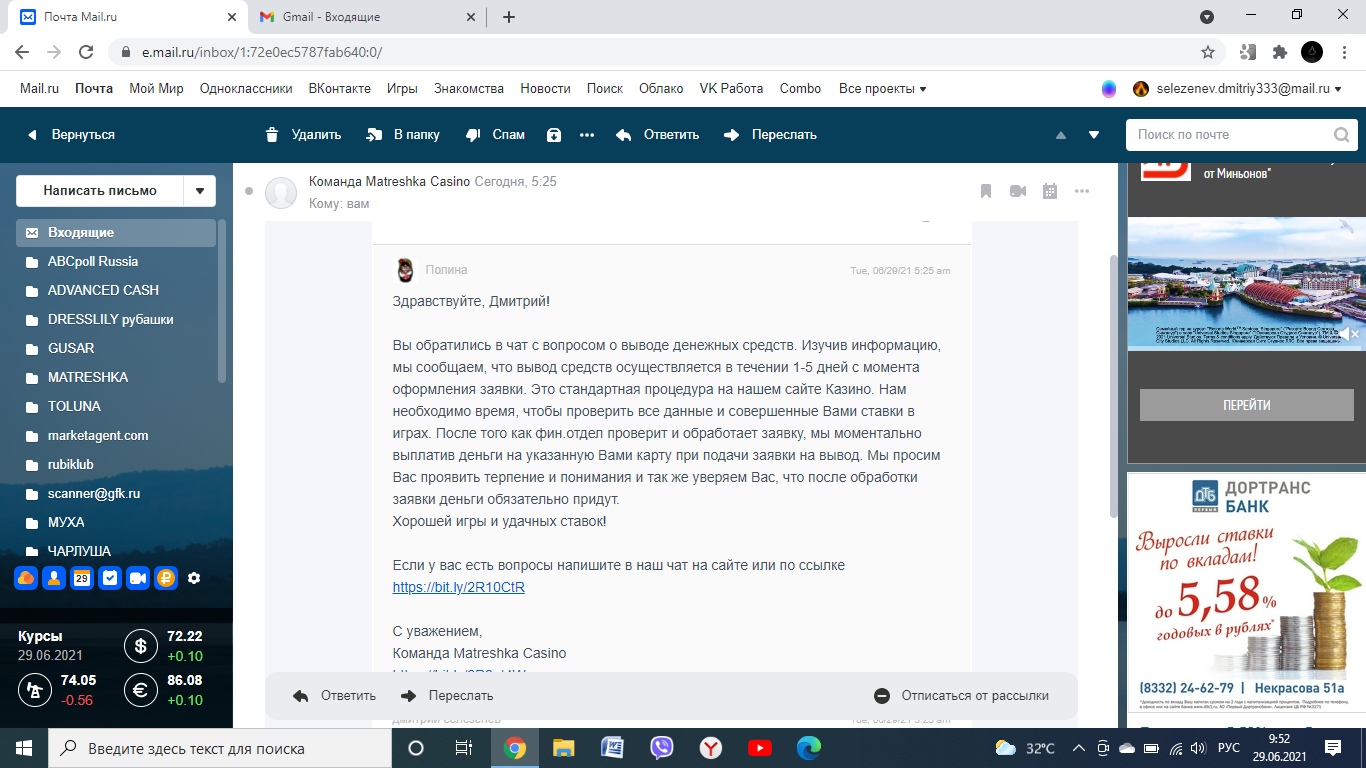Open the bit.ly/2R10CtR chat link
The width and height of the screenshot is (1366, 768).
click(459, 587)
